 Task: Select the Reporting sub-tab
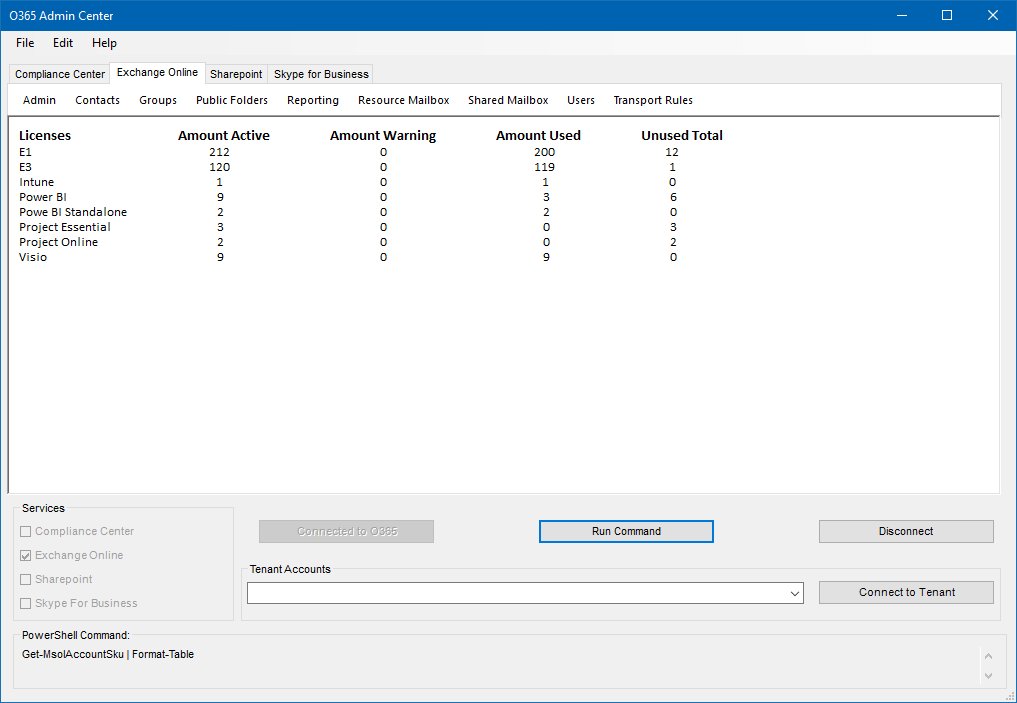[312, 100]
